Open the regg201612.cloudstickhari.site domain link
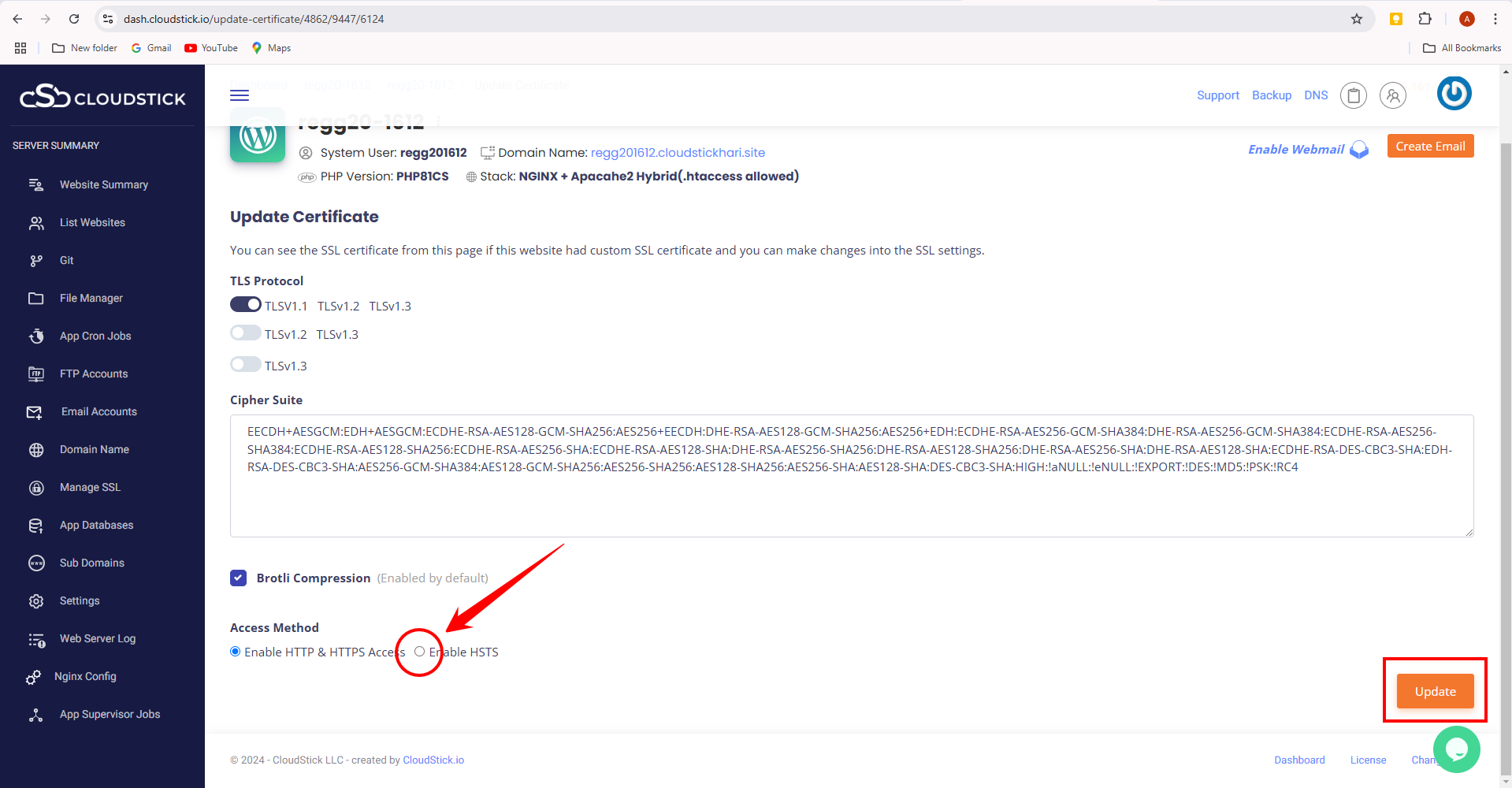Screen dimensions: 1512x788 pos(678,153)
